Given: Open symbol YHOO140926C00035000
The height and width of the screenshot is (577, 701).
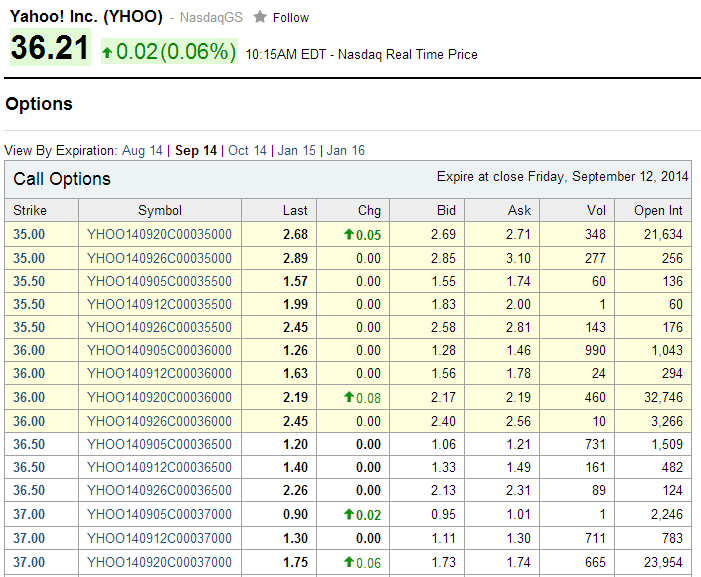Looking at the screenshot, I should 160,258.
